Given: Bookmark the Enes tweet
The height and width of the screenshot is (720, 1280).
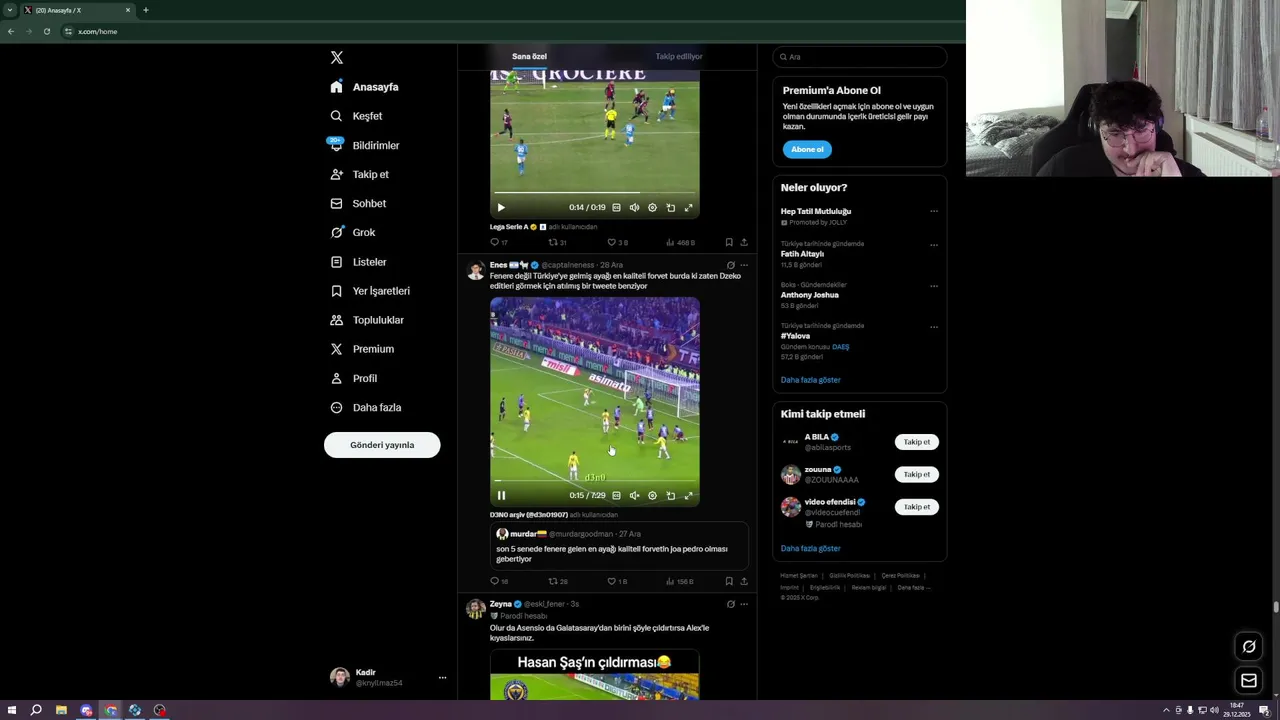Looking at the screenshot, I should [729, 581].
